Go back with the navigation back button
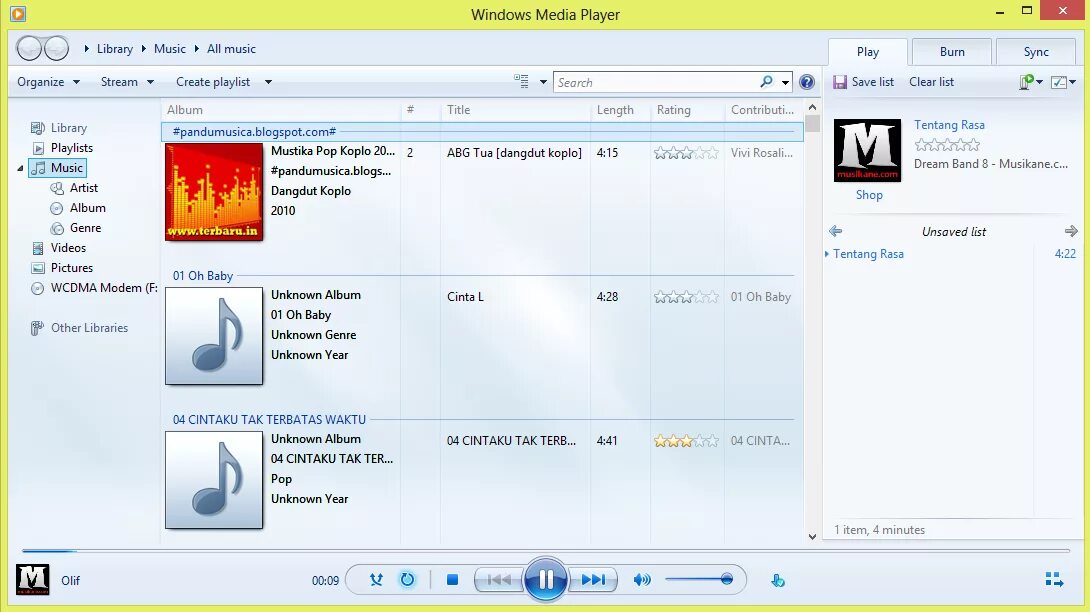 click(x=29, y=49)
